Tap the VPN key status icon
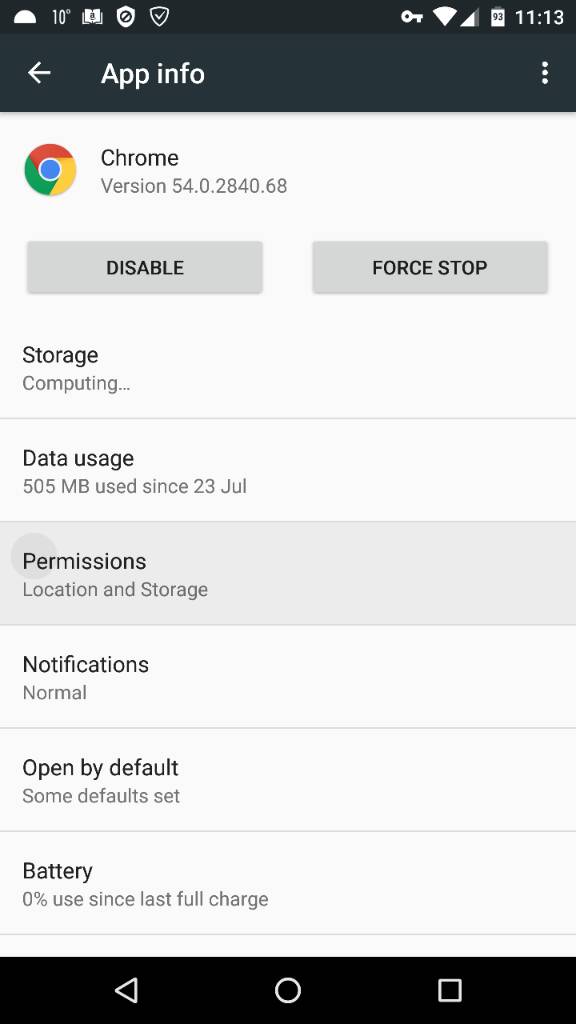This screenshot has height=1024, width=576. point(411,17)
